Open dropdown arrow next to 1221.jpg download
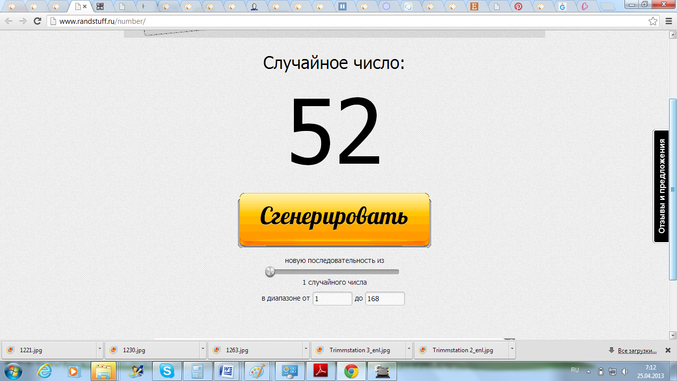The width and height of the screenshot is (677, 381). (x=99, y=350)
